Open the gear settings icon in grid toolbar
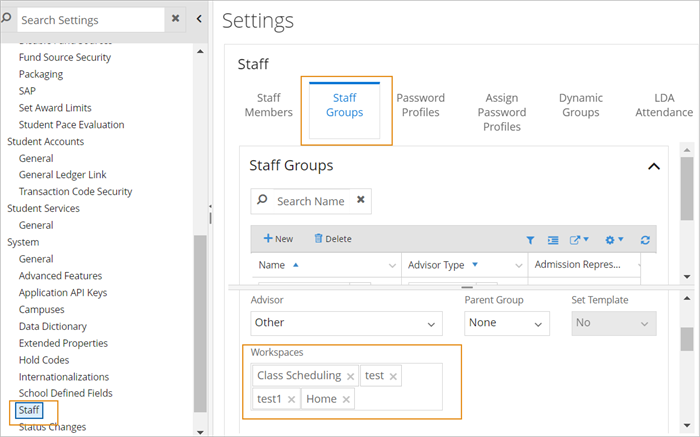Viewport: 700px width, 437px height. [x=614, y=240]
